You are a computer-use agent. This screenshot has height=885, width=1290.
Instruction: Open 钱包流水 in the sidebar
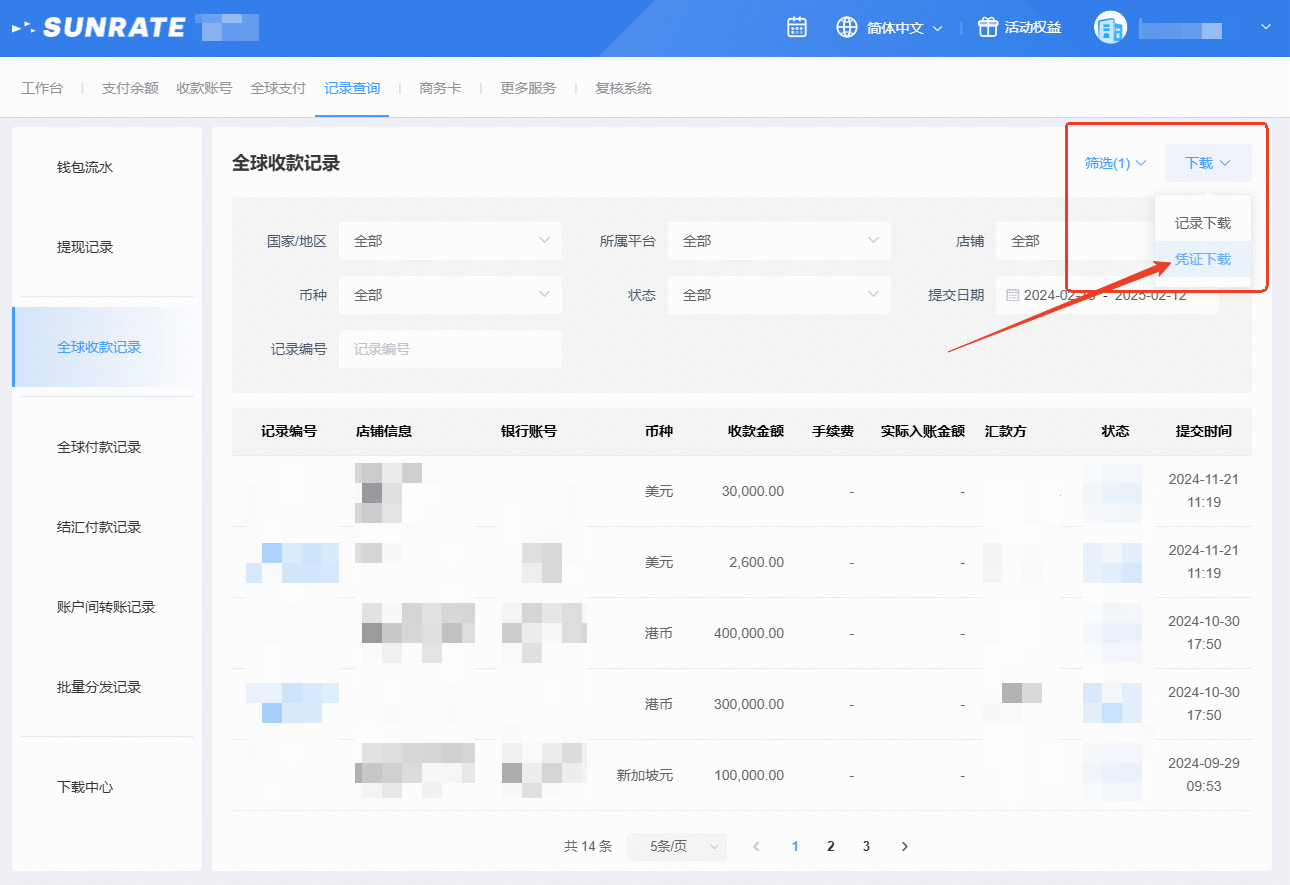(85, 167)
